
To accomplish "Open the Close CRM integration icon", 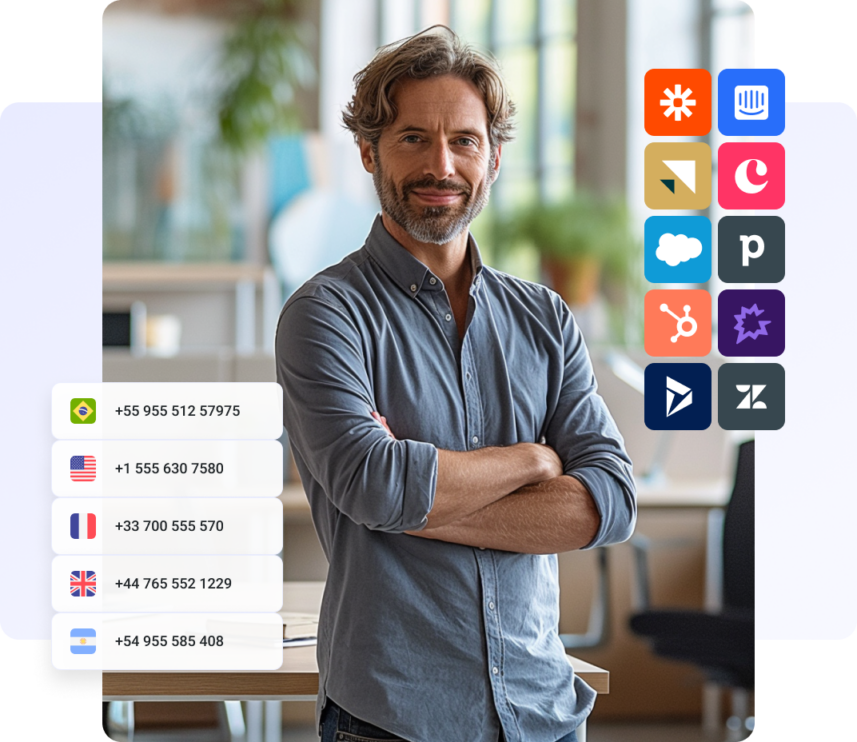I will (751, 176).
